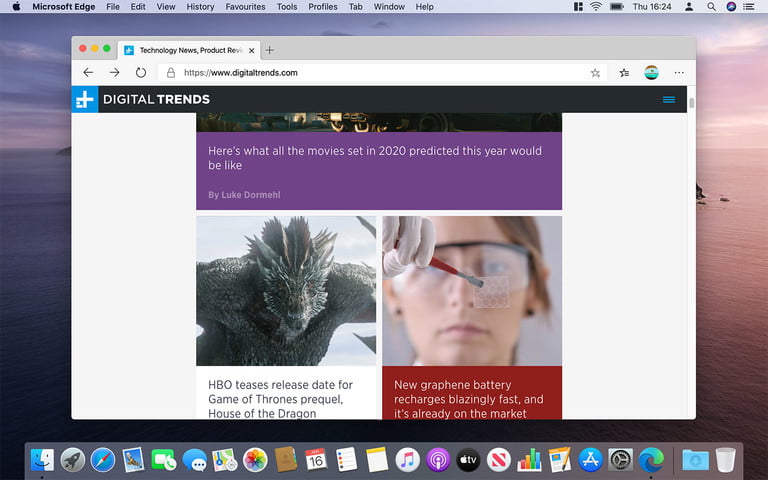Open the Digital Trends hamburger menu
768x480 pixels.
(x=669, y=99)
